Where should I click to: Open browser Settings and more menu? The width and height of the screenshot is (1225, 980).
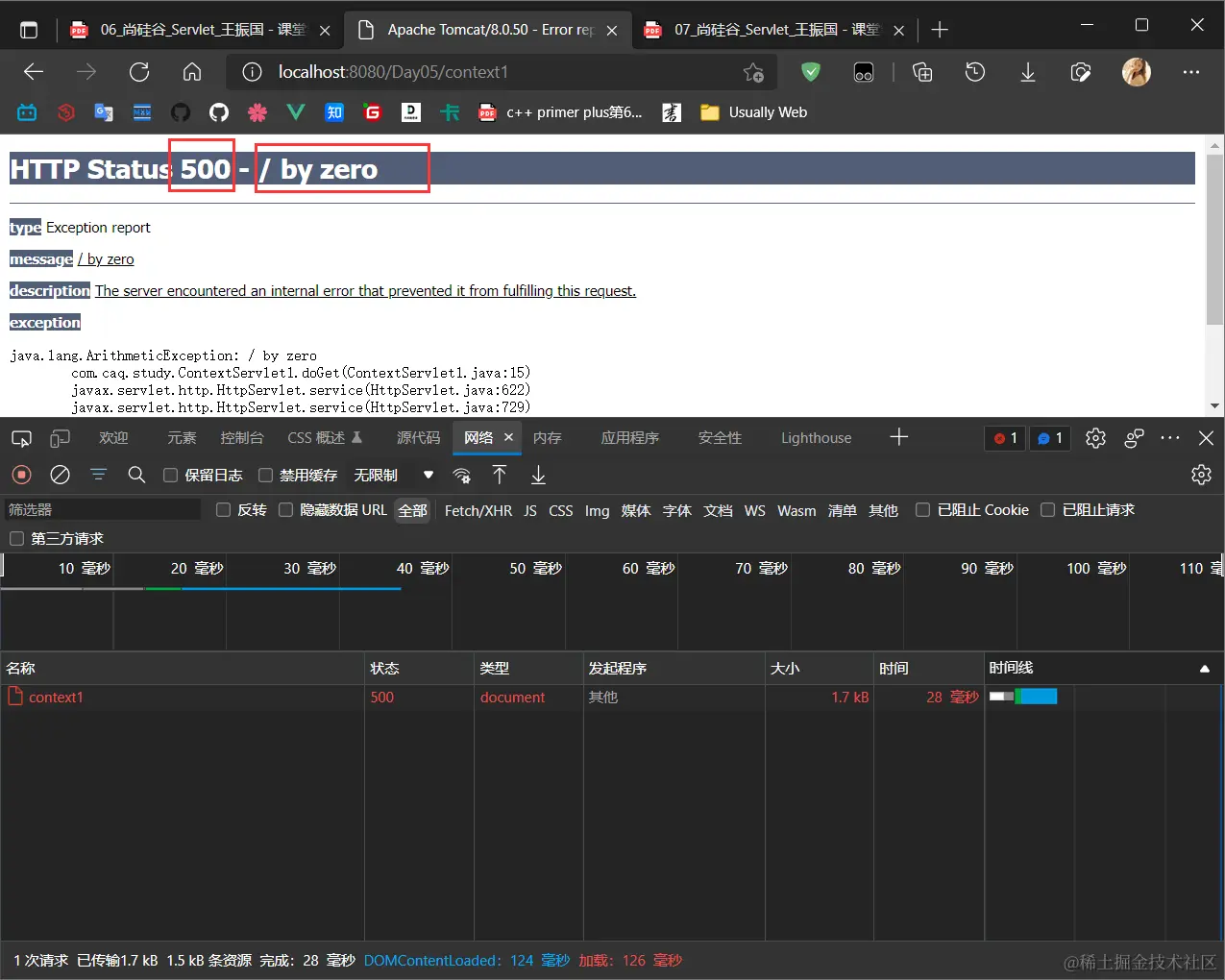tap(1191, 72)
